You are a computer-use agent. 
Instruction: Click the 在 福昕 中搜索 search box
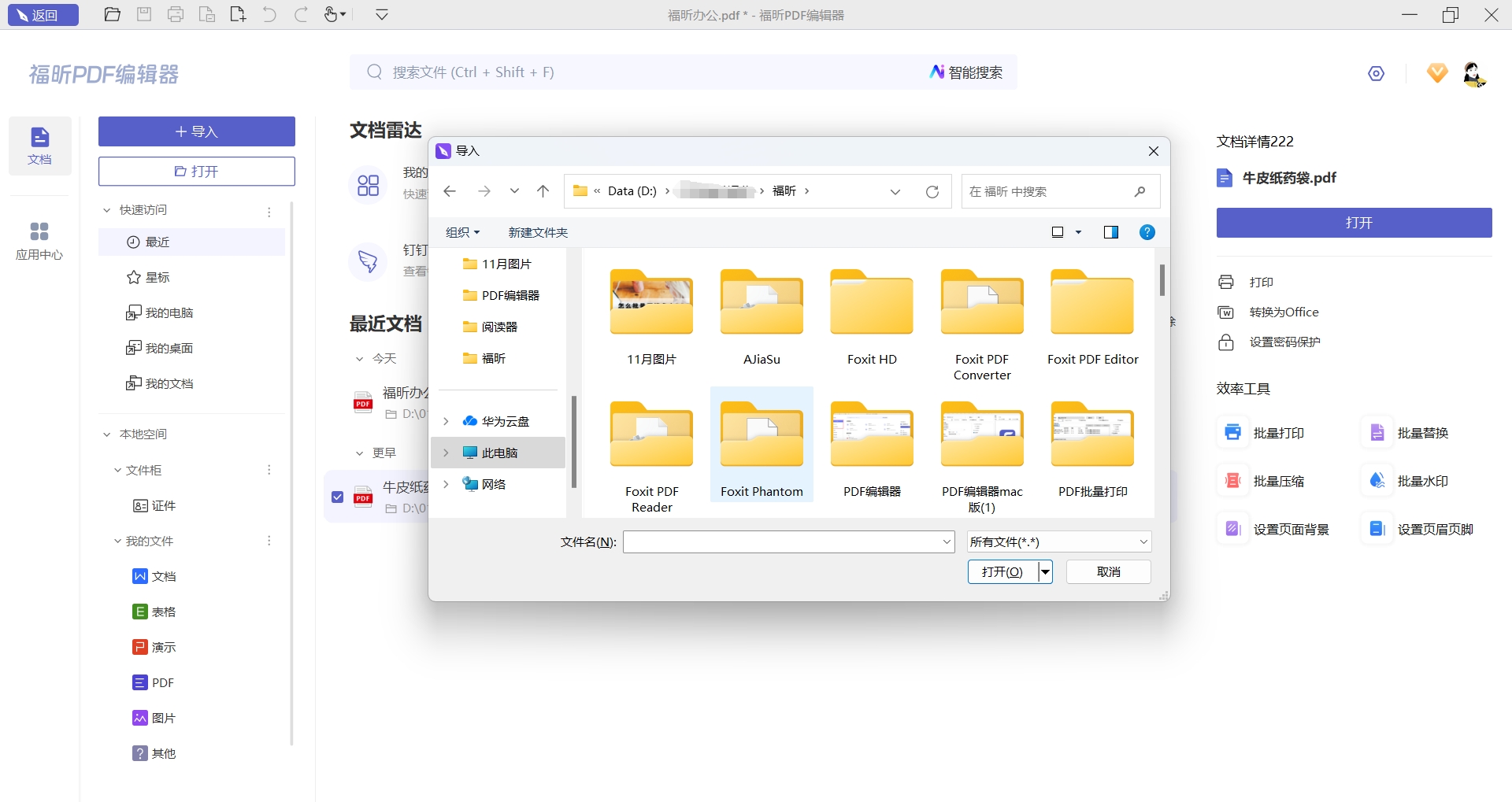click(1060, 191)
